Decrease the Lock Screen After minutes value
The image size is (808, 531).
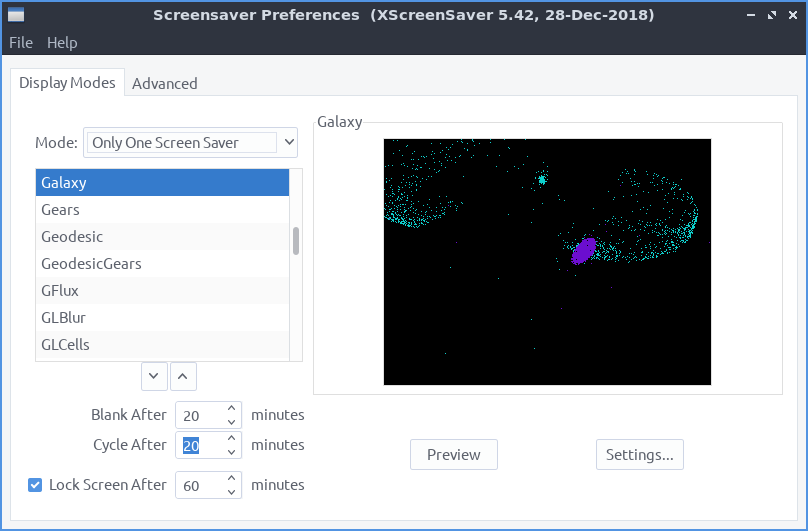click(232, 491)
